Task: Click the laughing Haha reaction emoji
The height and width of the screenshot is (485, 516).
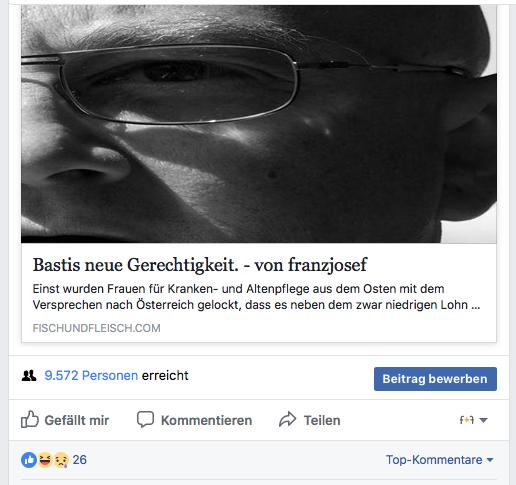Action: coord(45,460)
